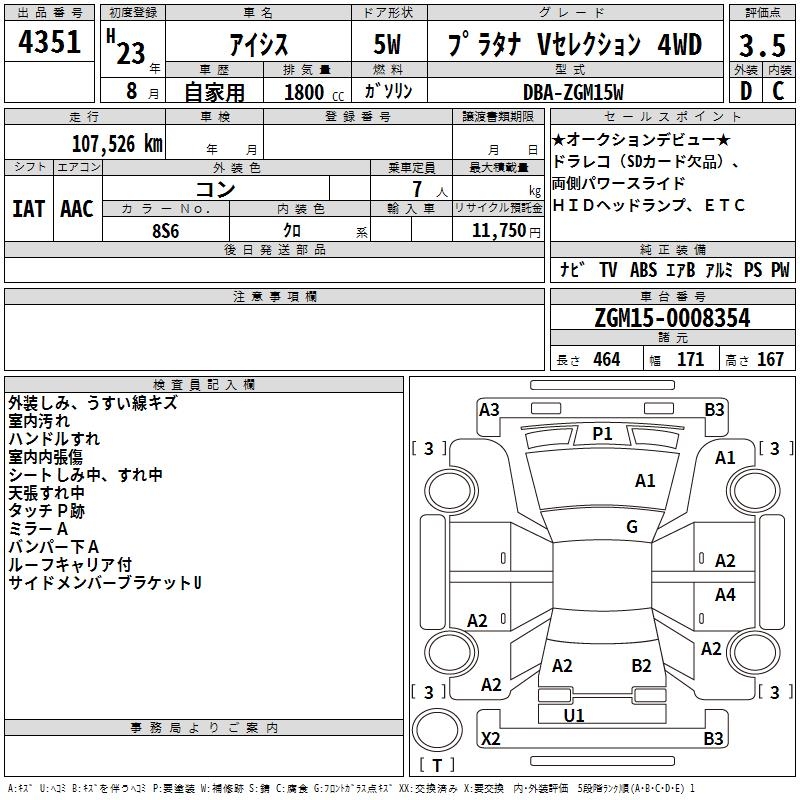Select note サイドメンバーブラケットU
Viewport: 800px width, 800px height.
pos(105,583)
